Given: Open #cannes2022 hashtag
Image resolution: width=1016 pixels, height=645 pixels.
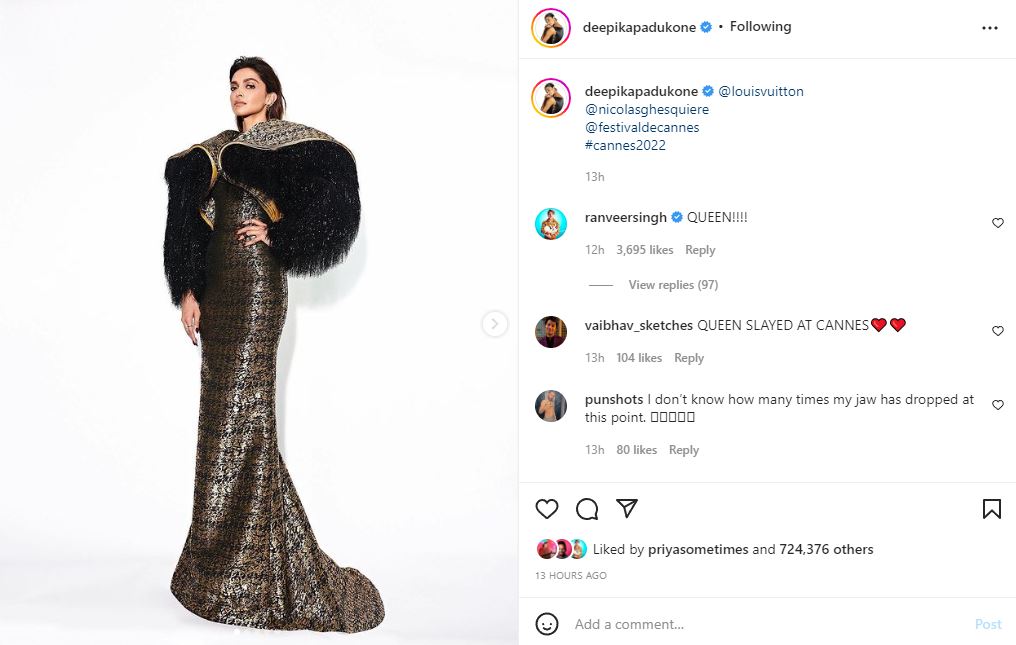Looking at the screenshot, I should point(625,145).
